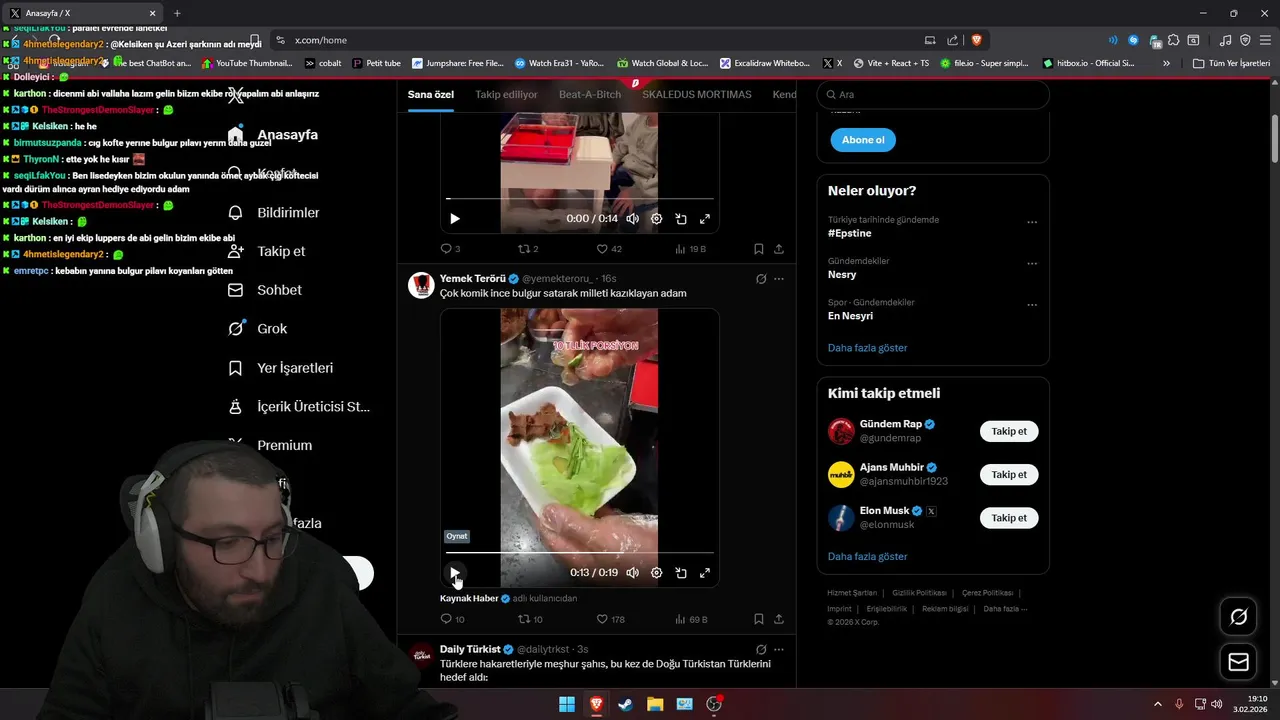Go fullscreen on the 0:13 / 0:19 video
Screen dimensions: 1280x720
coord(705,573)
